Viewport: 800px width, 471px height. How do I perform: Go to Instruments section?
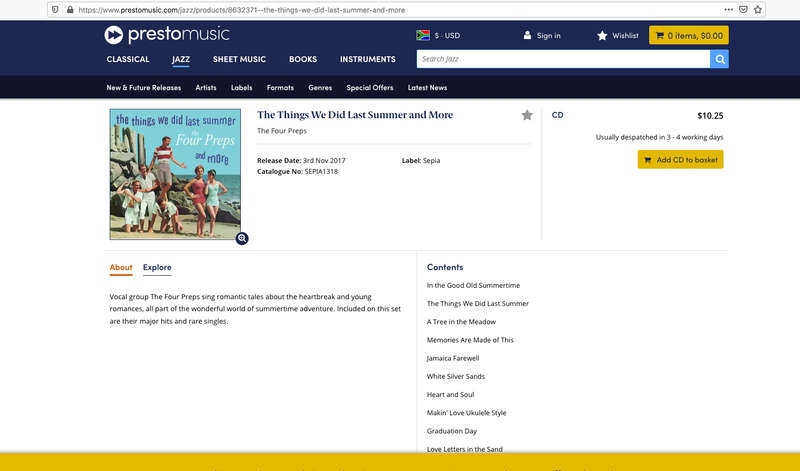coord(367,59)
